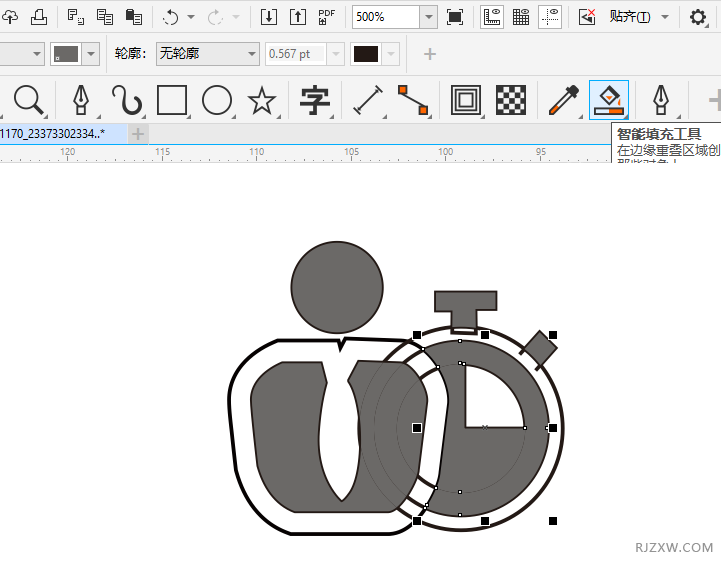Open Options with the gear button
Image resolution: width=721 pixels, height=562 pixels.
coord(698,17)
